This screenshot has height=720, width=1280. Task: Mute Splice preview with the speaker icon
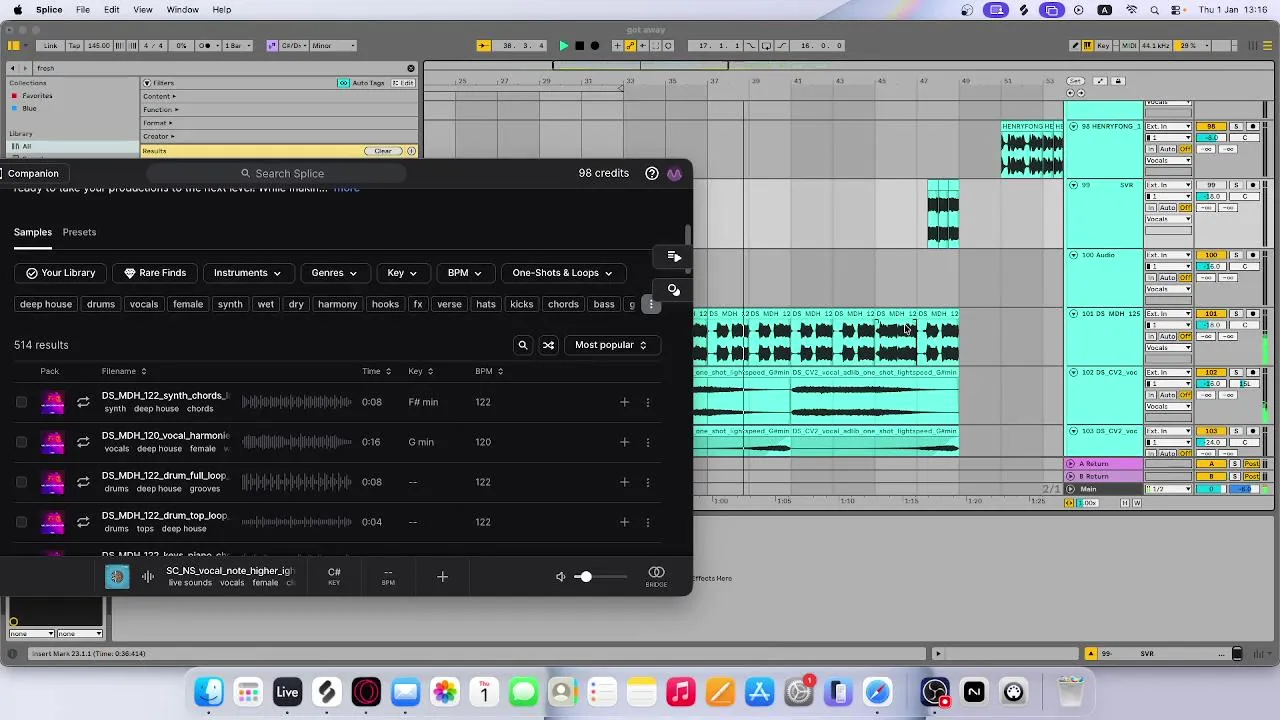tap(560, 577)
